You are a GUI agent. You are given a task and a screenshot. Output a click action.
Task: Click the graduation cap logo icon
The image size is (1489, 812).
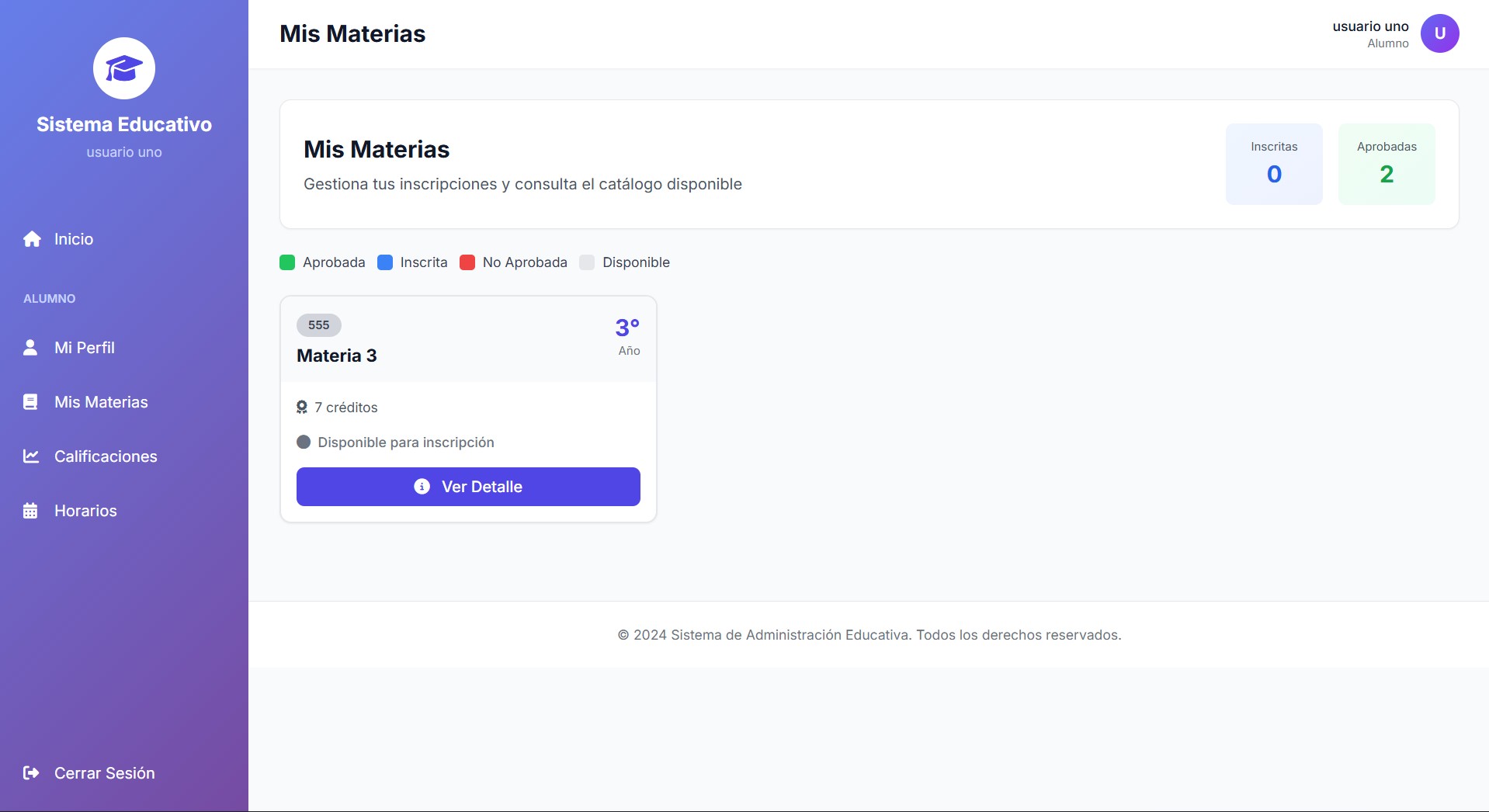123,68
